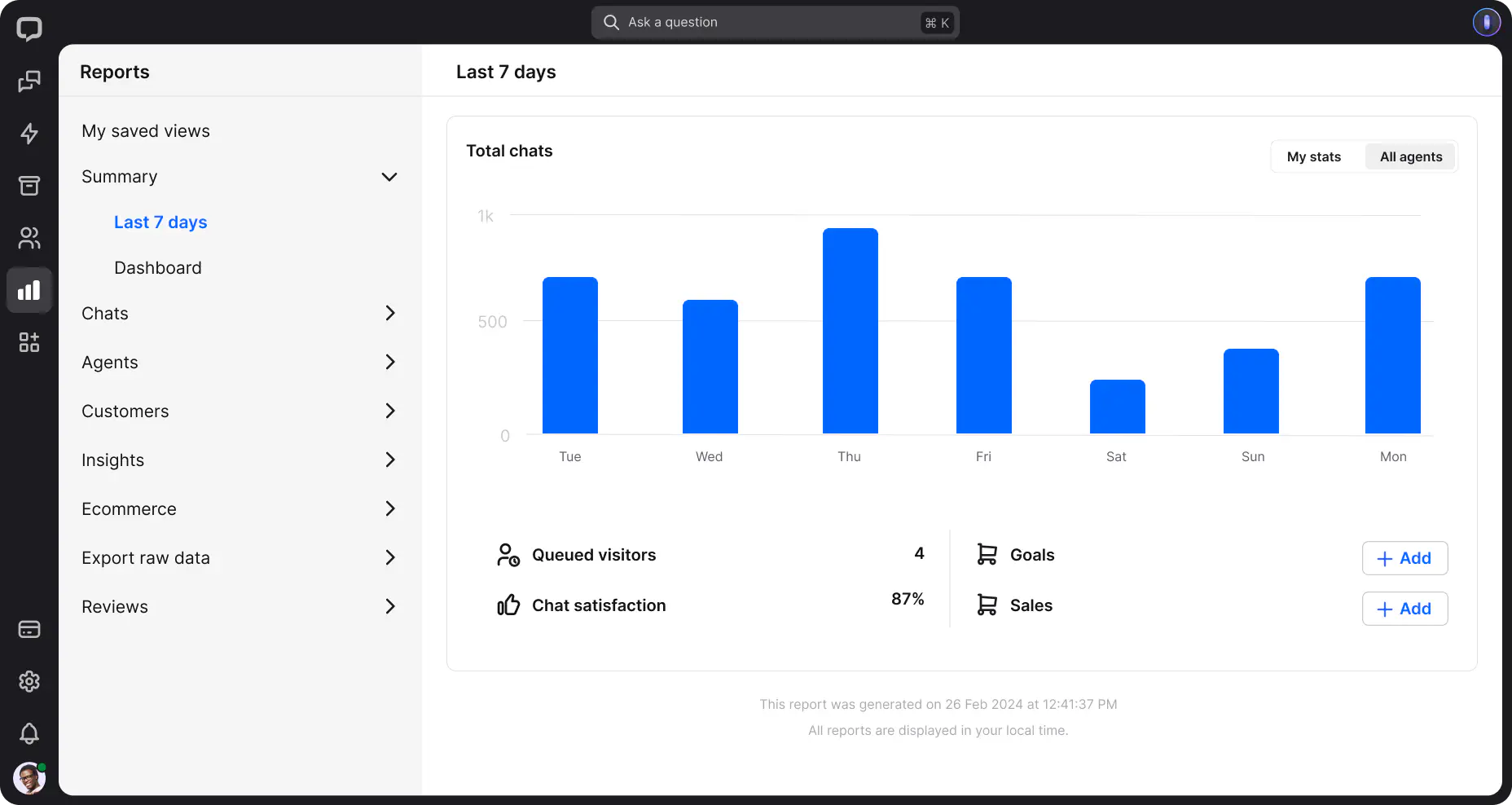Select the Reports bar chart icon
Viewport: 1512px width, 805px height.
coord(29,290)
